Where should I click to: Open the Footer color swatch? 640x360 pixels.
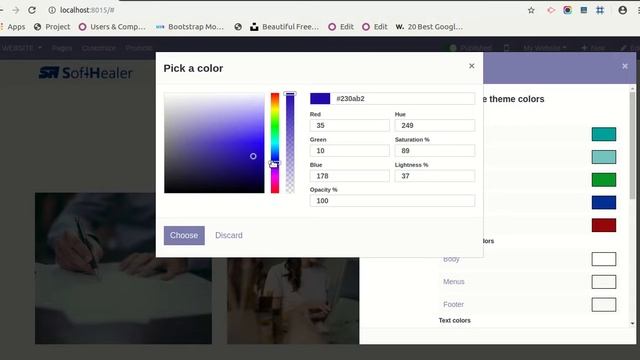tap(604, 304)
